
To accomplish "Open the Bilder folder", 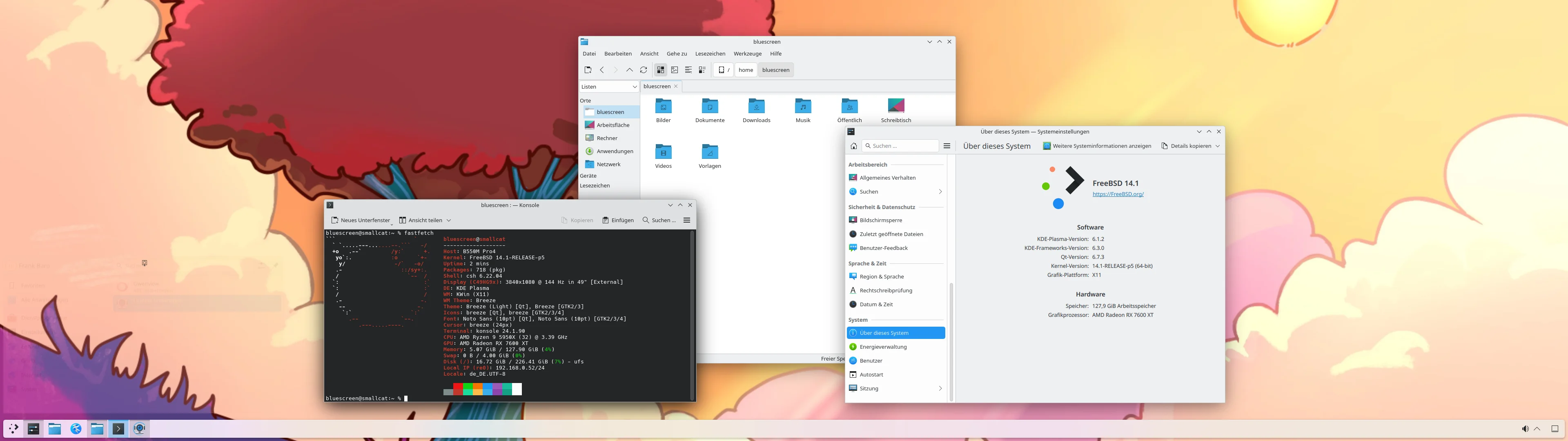I will [x=664, y=111].
